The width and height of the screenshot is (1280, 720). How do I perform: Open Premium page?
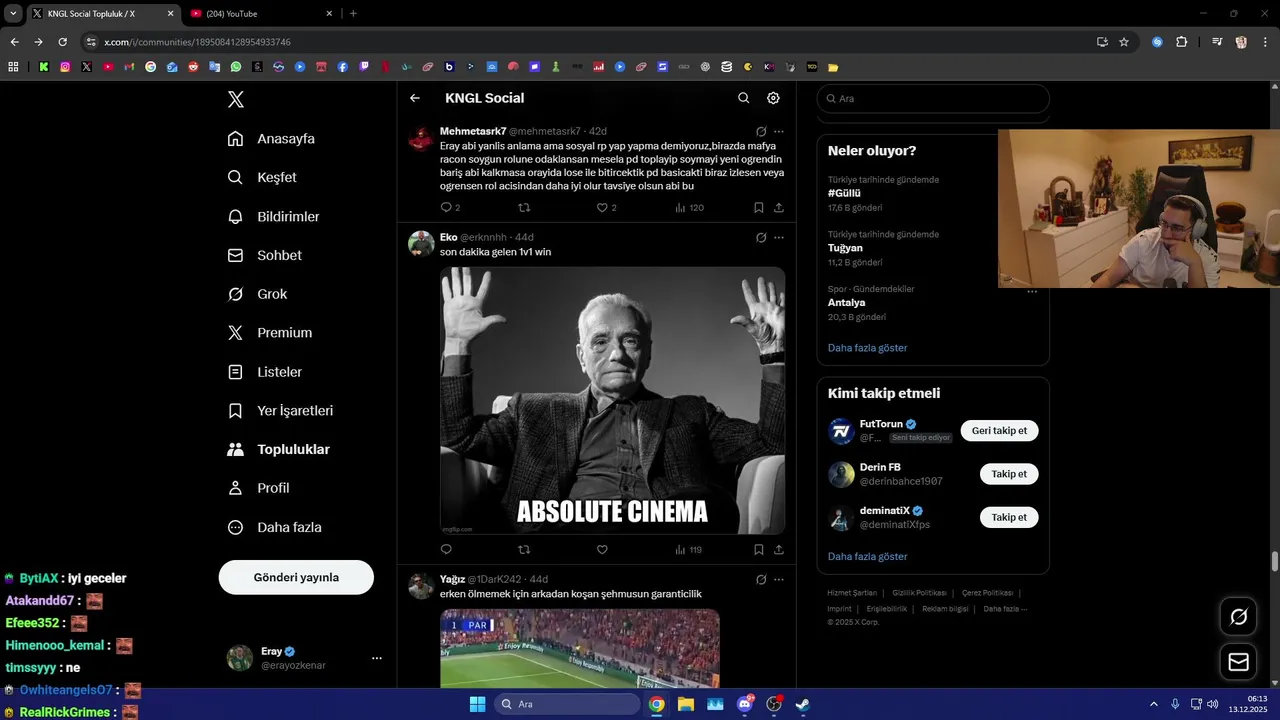click(x=269, y=333)
